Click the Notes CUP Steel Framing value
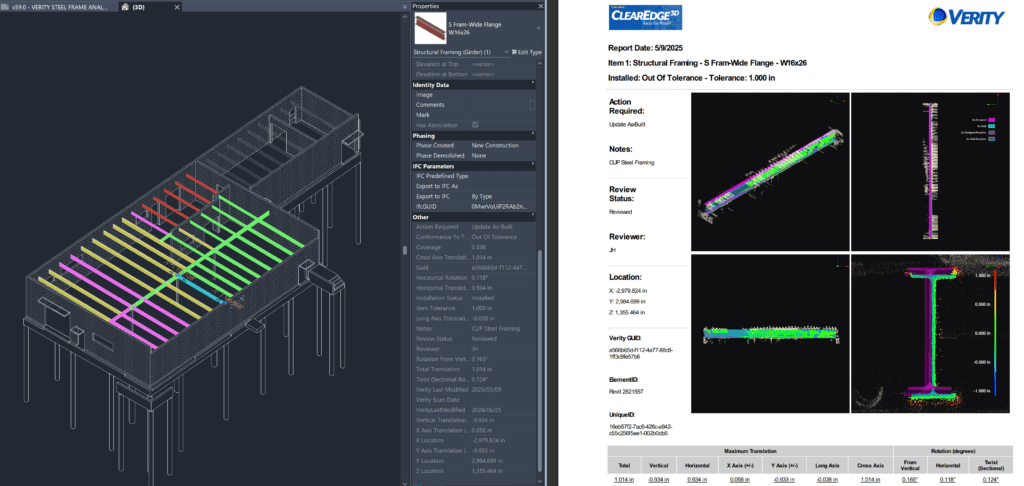Image resolution: width=1024 pixels, height=486 pixels. pos(495,329)
